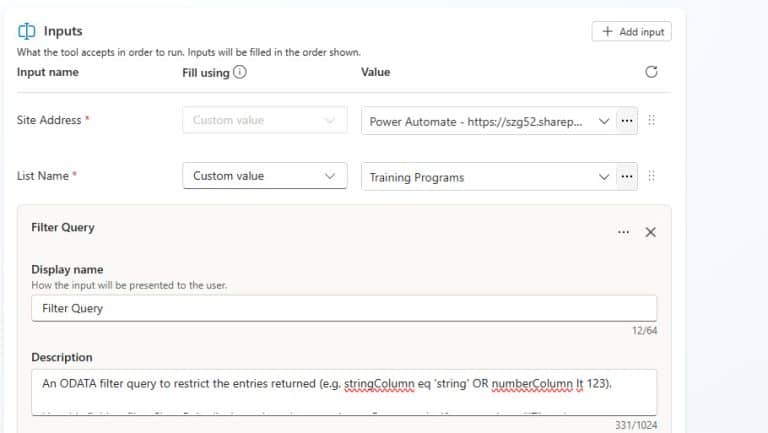Image resolution: width=768 pixels, height=433 pixels.
Task: Open List Name more options ellipsis
Action: click(627, 177)
